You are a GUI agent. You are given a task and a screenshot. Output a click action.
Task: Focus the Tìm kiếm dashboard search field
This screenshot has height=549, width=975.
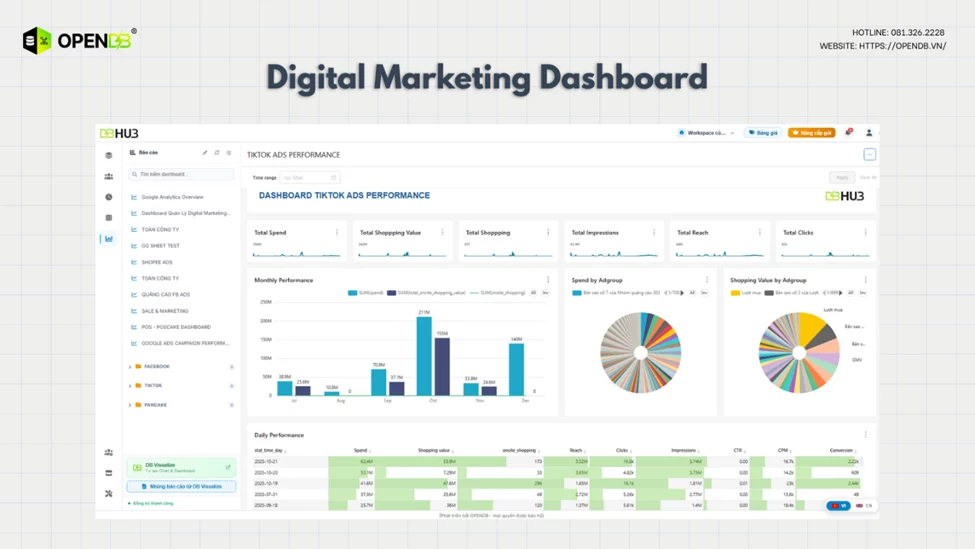click(x=181, y=175)
